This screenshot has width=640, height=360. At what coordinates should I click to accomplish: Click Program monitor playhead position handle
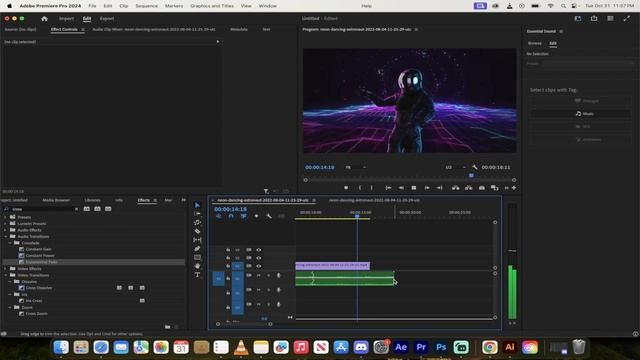[x=471, y=175]
